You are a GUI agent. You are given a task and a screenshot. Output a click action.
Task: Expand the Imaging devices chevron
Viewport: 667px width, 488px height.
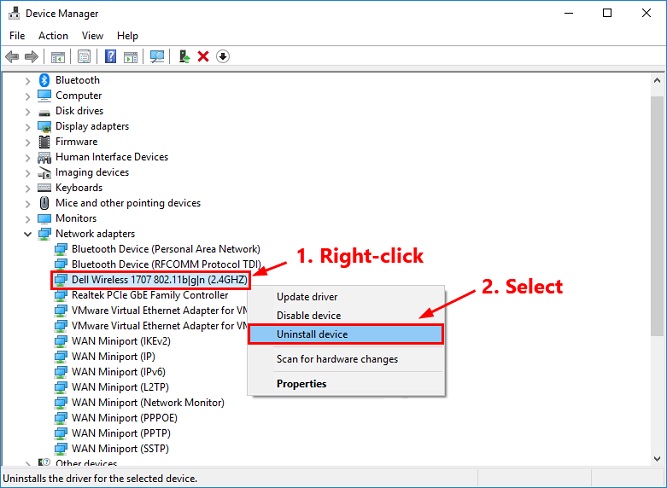(28, 173)
